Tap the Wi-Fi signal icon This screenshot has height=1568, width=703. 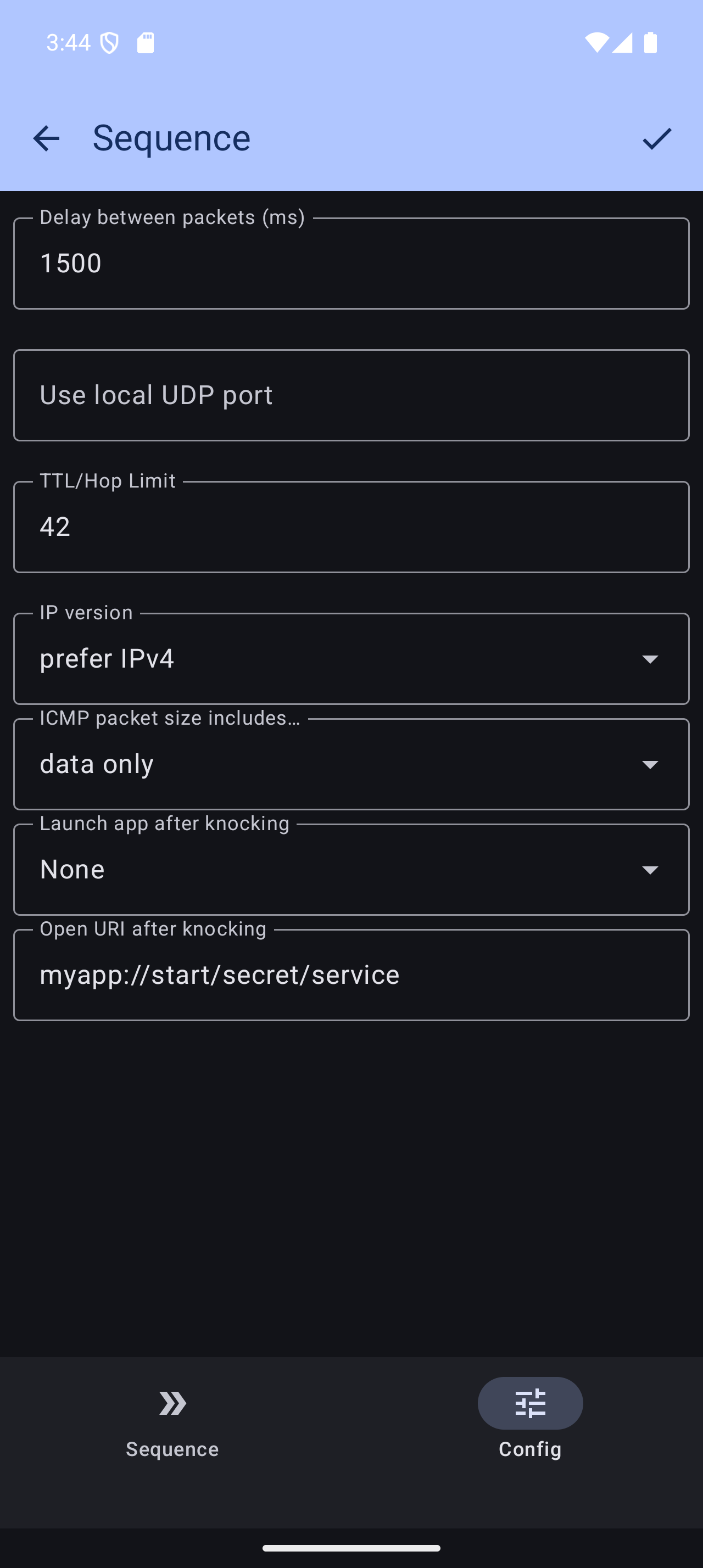click(596, 43)
